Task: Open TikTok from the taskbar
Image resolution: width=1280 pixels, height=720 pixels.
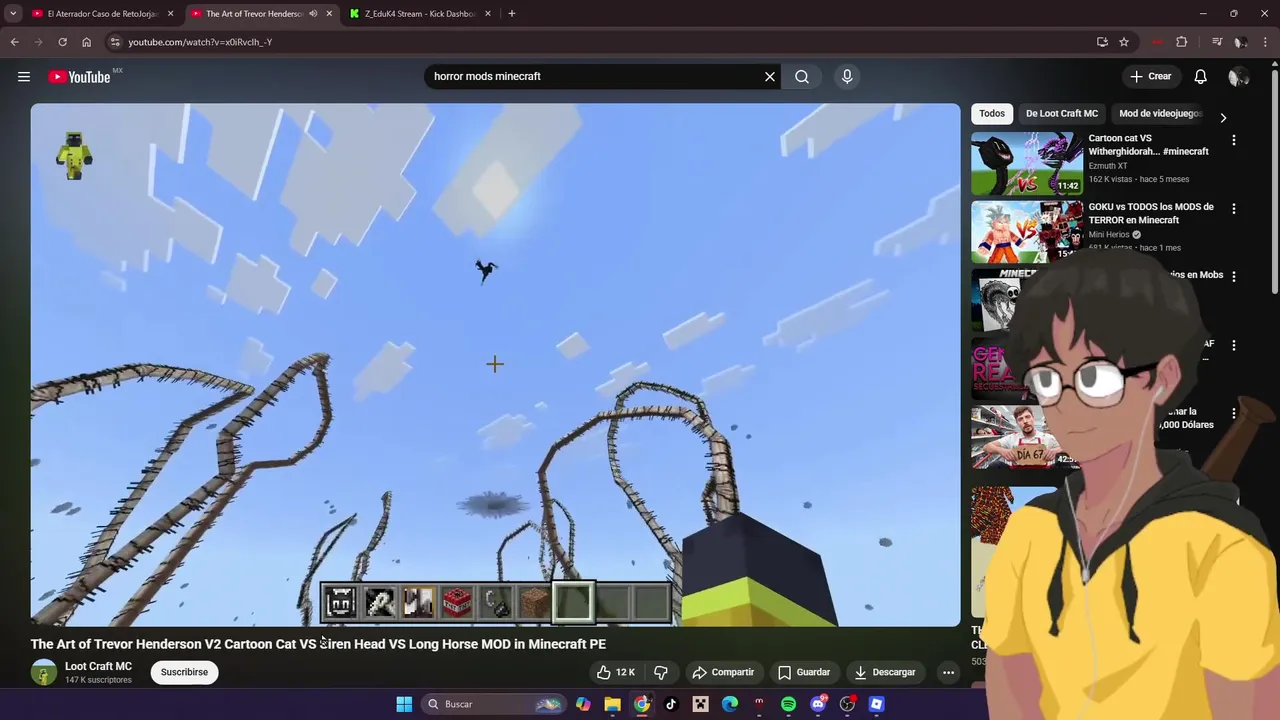Action: (x=671, y=704)
